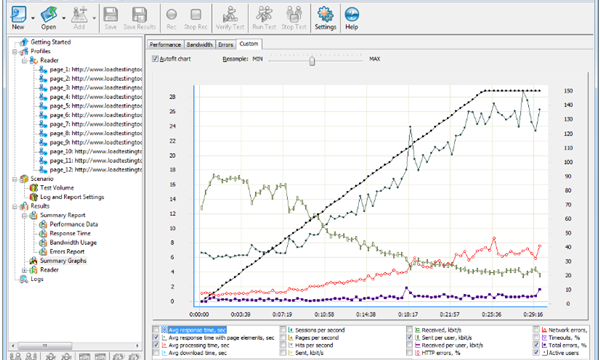Enable the Avg response time, sec series
This screenshot has width=600, height=360.
pyautogui.click(x=156, y=330)
